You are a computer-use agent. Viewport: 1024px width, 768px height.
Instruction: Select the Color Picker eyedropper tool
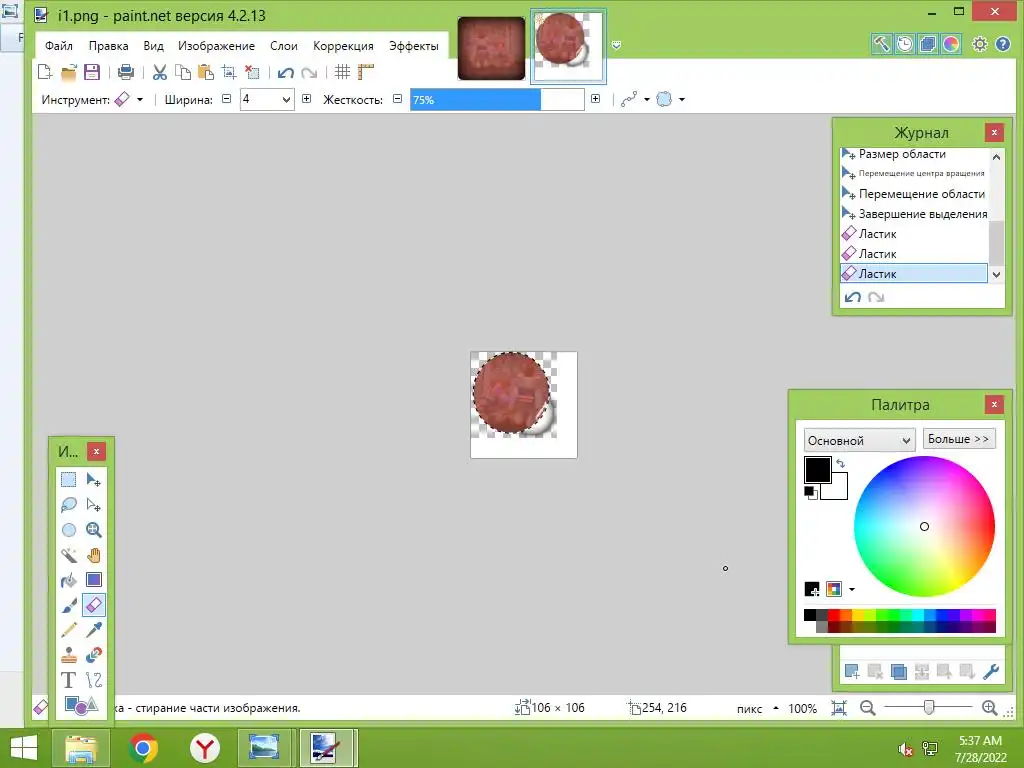[x=93, y=630]
